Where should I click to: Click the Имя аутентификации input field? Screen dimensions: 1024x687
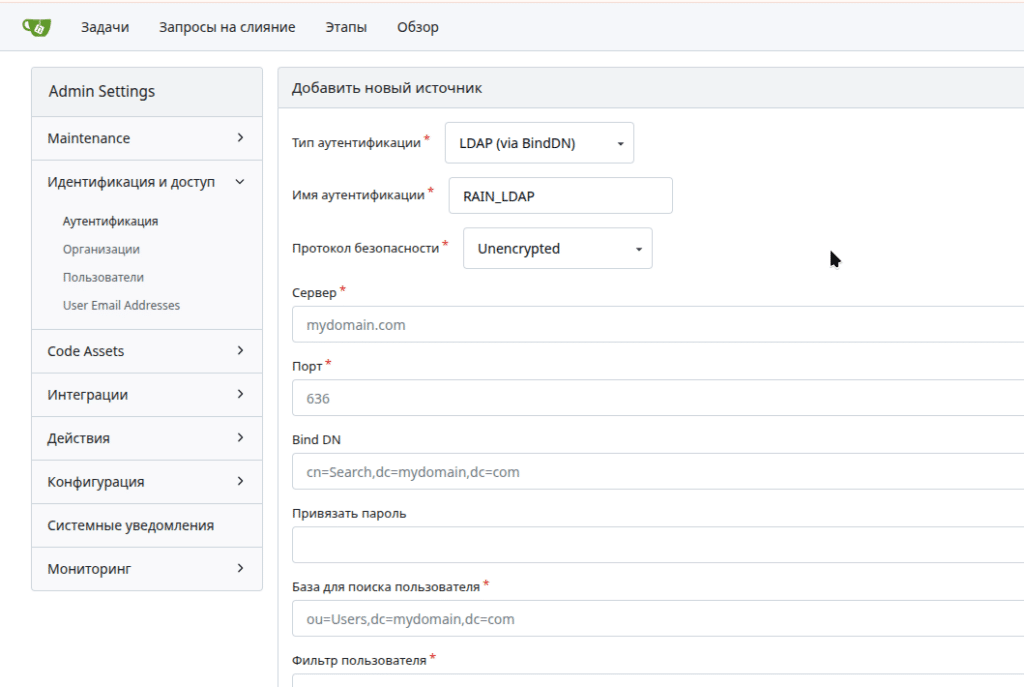[x=560, y=195]
